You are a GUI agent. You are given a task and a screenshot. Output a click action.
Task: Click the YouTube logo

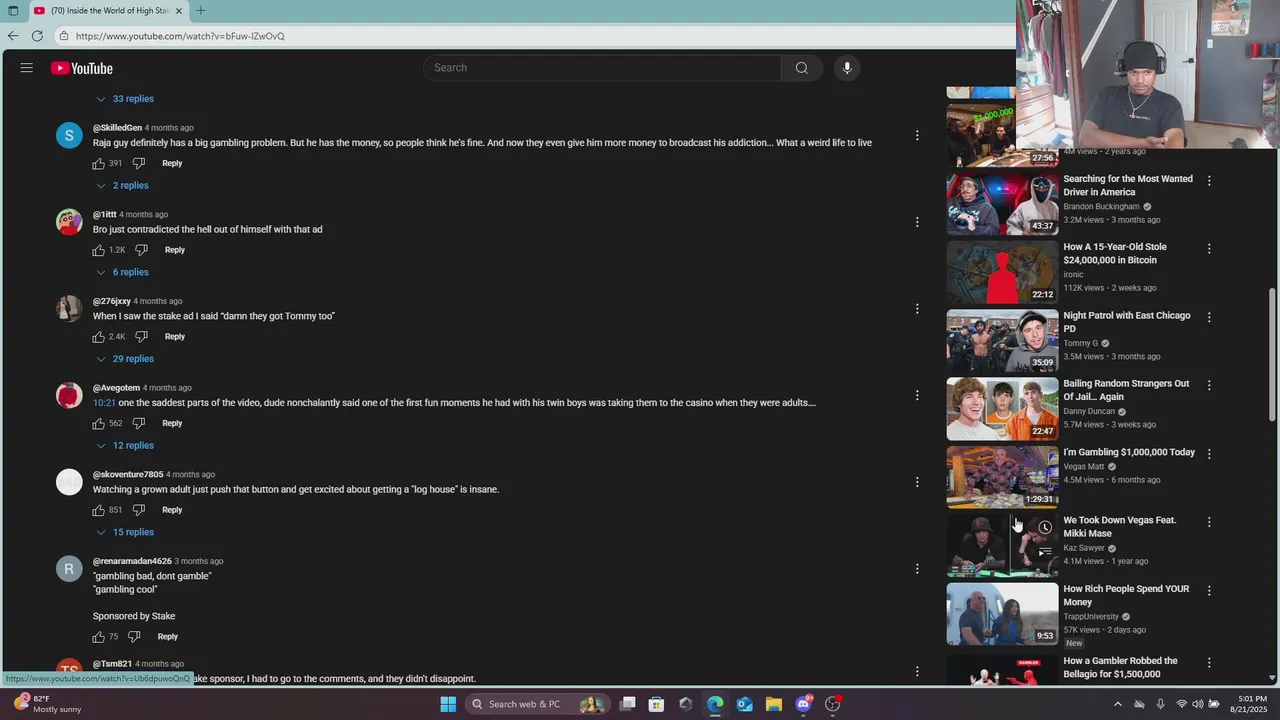tap(82, 68)
